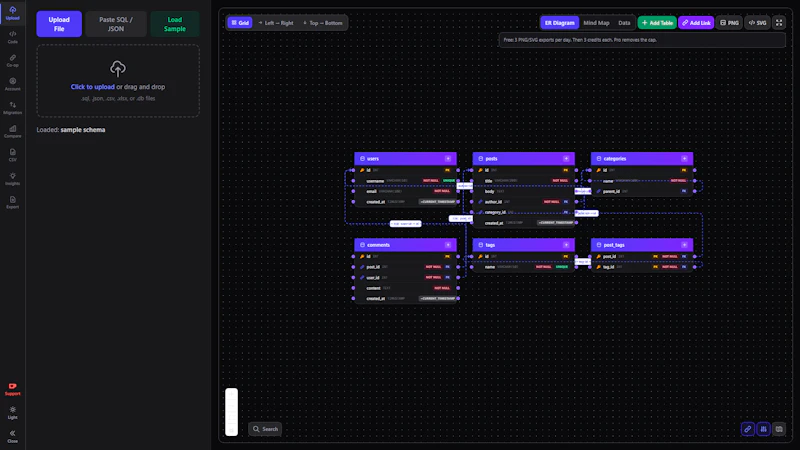
Task: Open the Account section in sidebar
Action: 12,84
